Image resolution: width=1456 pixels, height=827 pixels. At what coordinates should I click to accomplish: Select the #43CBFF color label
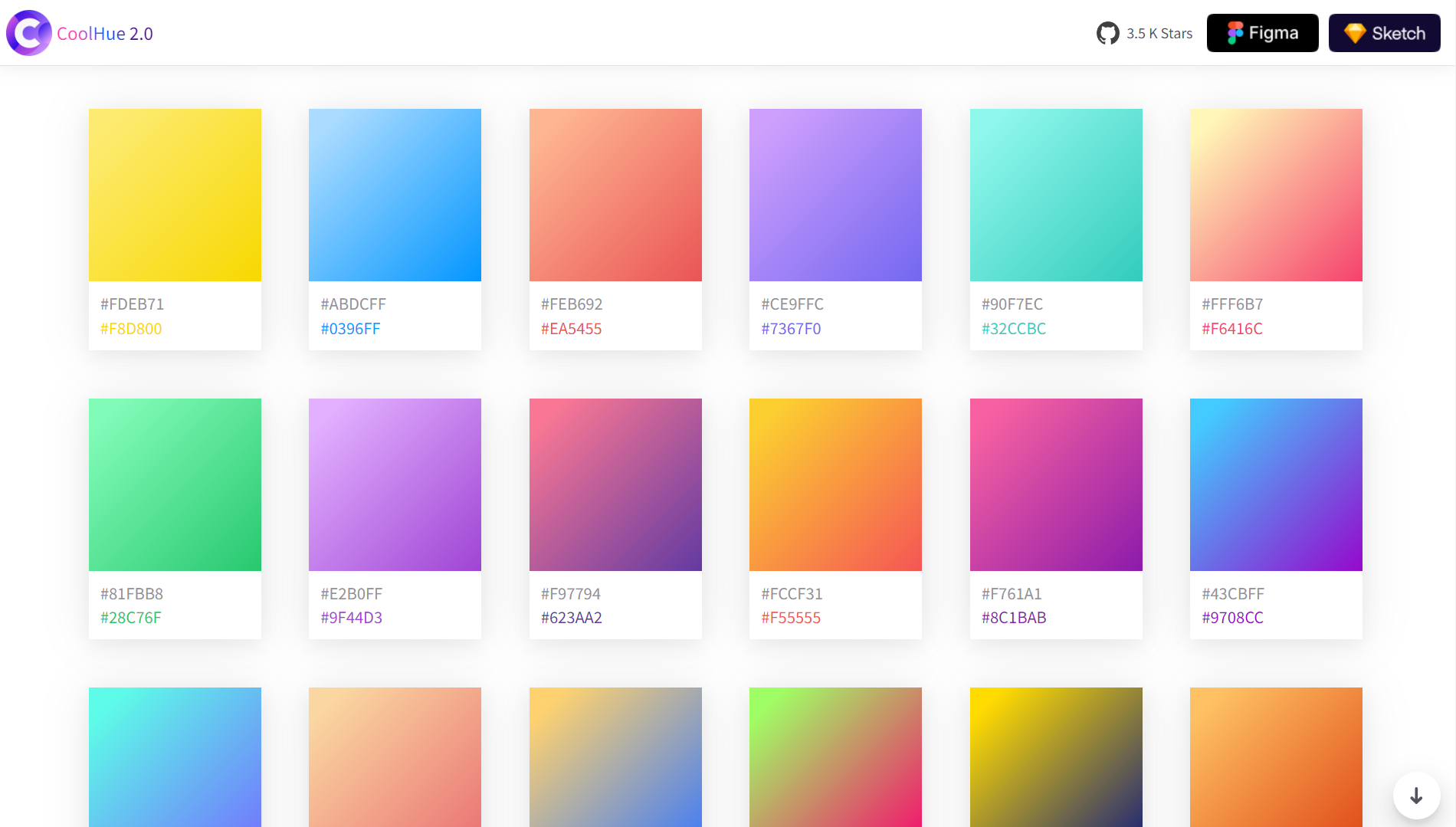[x=1233, y=594]
